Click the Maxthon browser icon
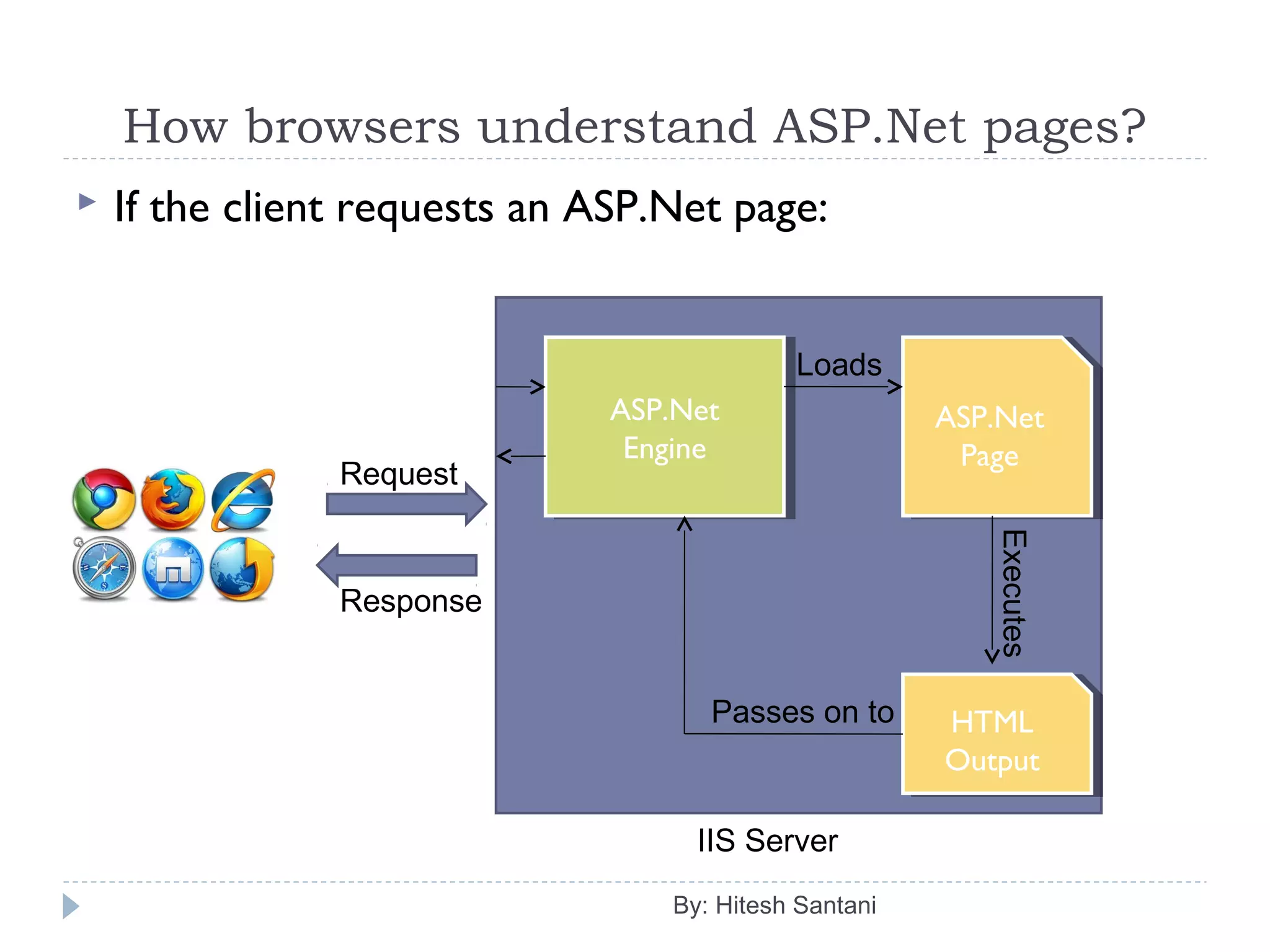This screenshot has width=1270, height=952. coord(172,568)
